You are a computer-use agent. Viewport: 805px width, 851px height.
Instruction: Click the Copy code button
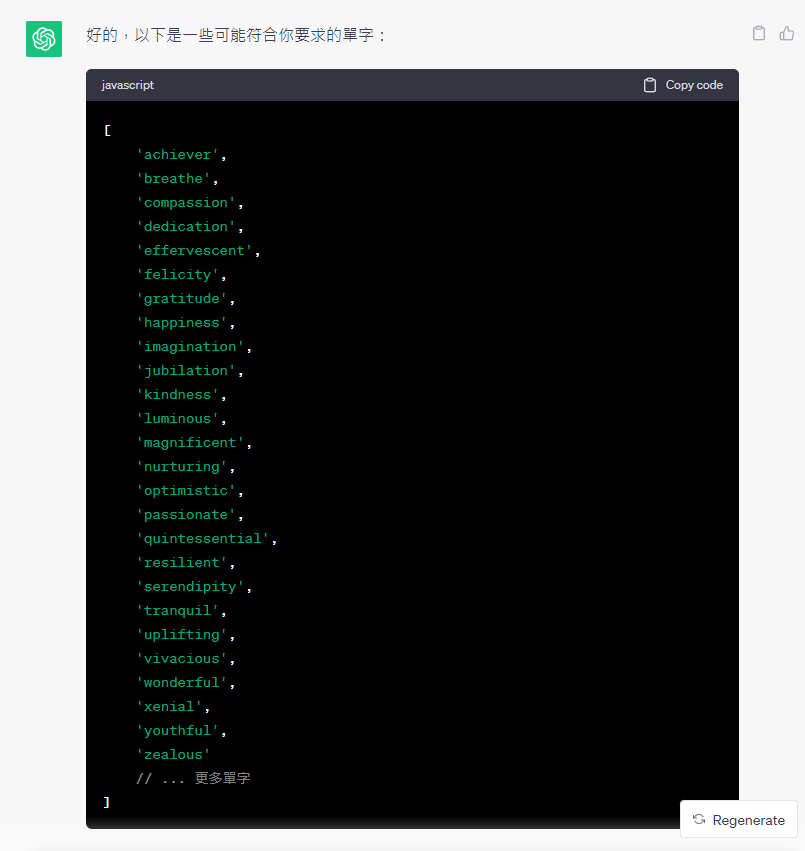[683, 85]
